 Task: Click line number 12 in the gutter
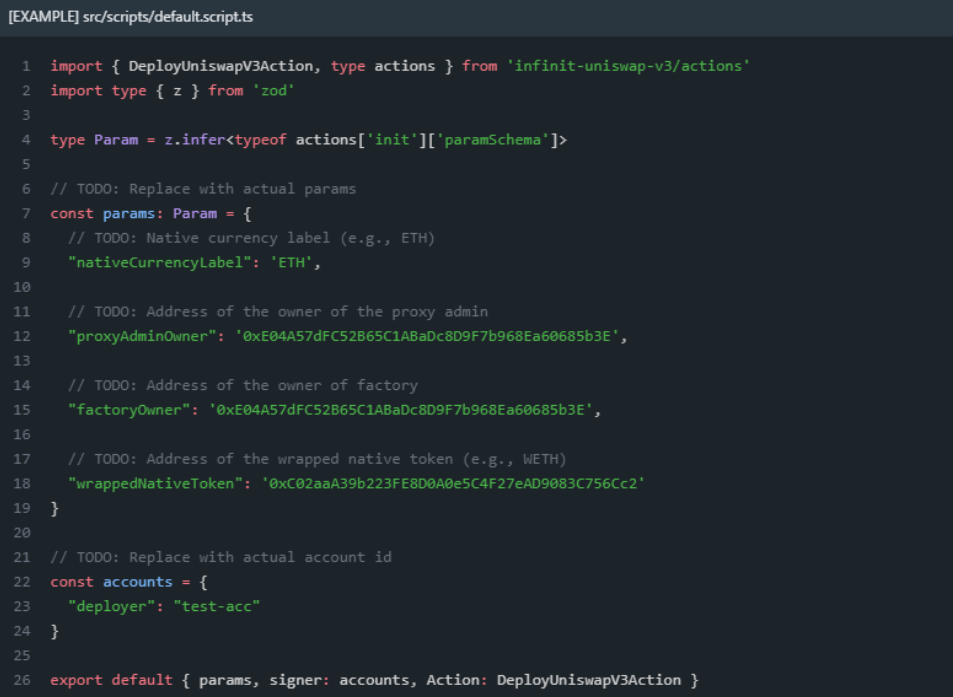(x=22, y=336)
